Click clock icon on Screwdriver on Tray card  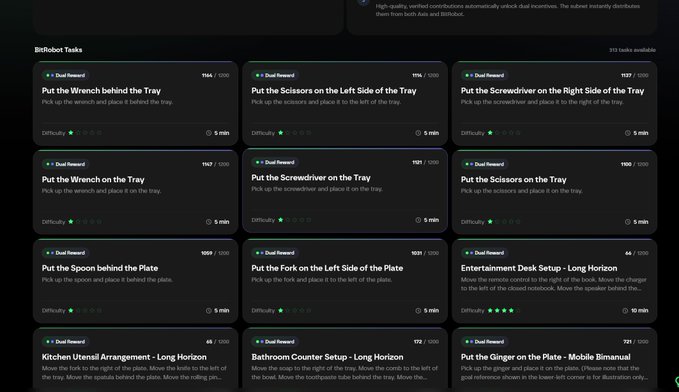[418, 220]
